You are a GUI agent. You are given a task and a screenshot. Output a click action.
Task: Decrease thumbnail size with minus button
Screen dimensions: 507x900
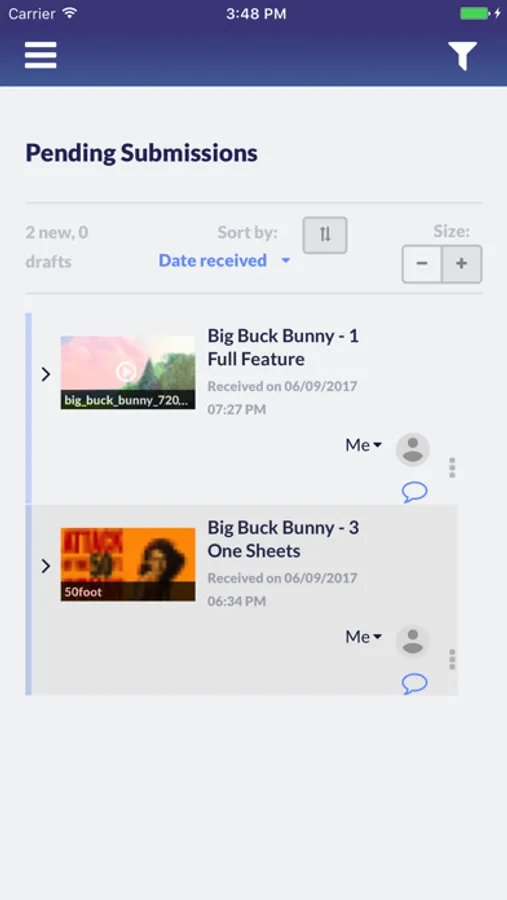point(422,264)
